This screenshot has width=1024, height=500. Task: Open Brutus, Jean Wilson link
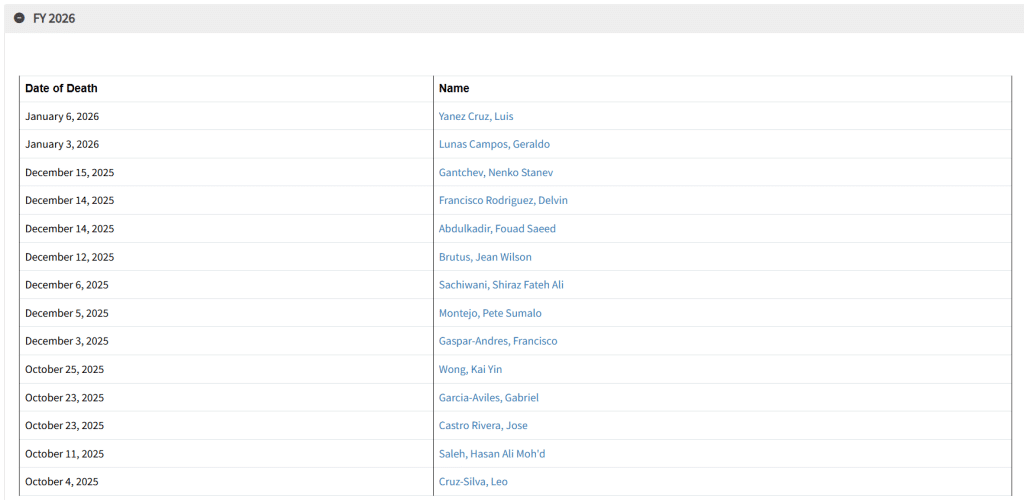pos(484,257)
